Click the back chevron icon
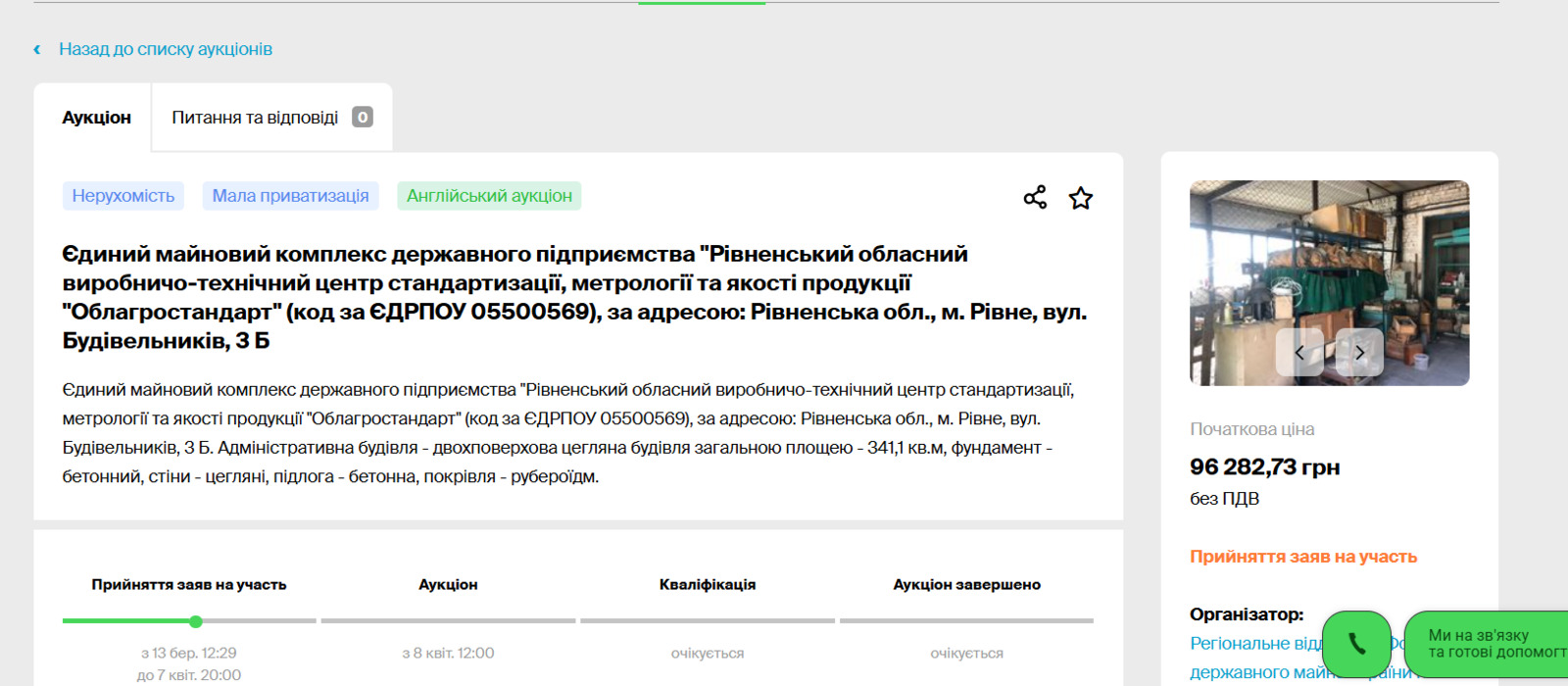Screen dimensions: 1568x686 tap(37, 49)
